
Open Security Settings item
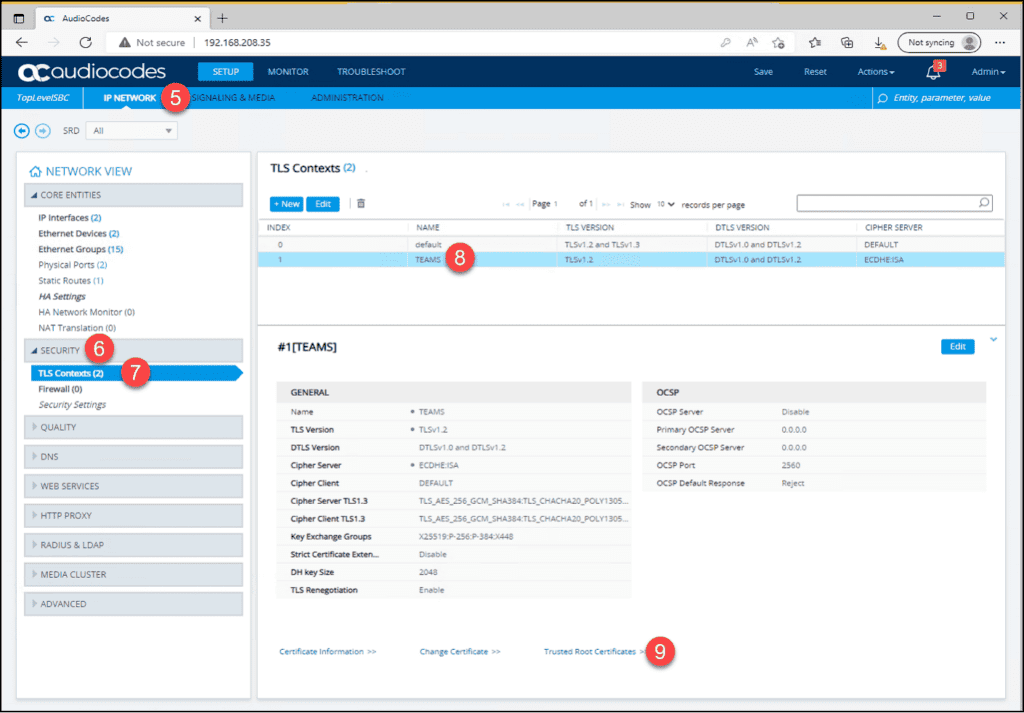click(x=72, y=405)
